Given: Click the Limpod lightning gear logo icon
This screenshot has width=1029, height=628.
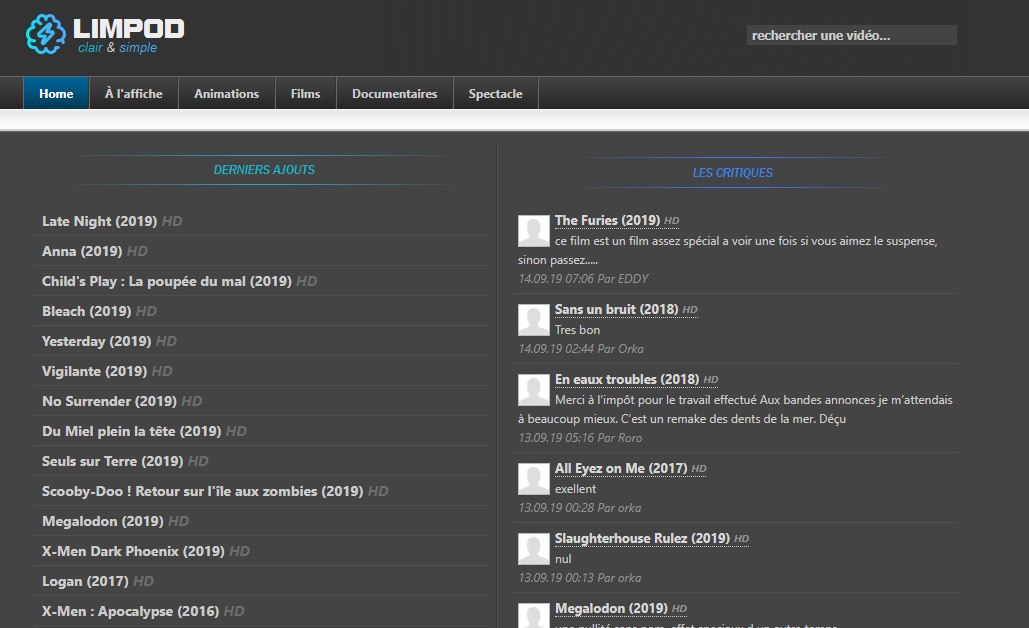Looking at the screenshot, I should pyautogui.click(x=46, y=34).
